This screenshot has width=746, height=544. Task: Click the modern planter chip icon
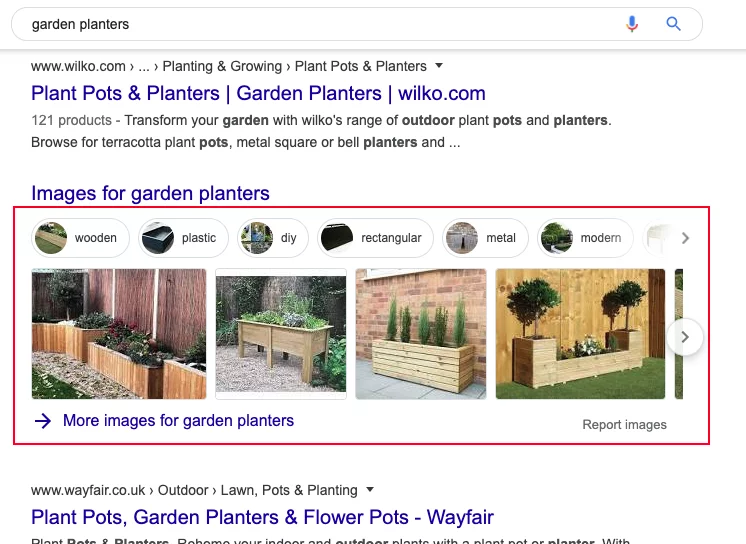(x=557, y=238)
